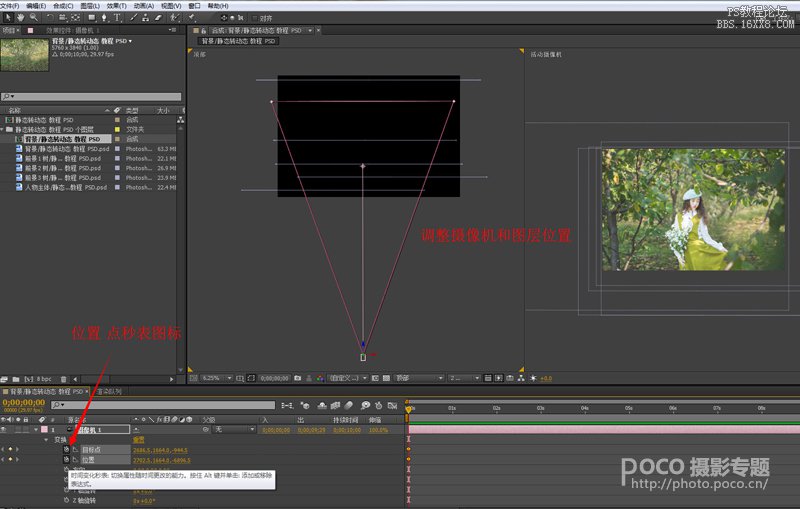Viewport: 800px width, 509px height.
Task: Select the Hand tool
Action: [20, 17]
